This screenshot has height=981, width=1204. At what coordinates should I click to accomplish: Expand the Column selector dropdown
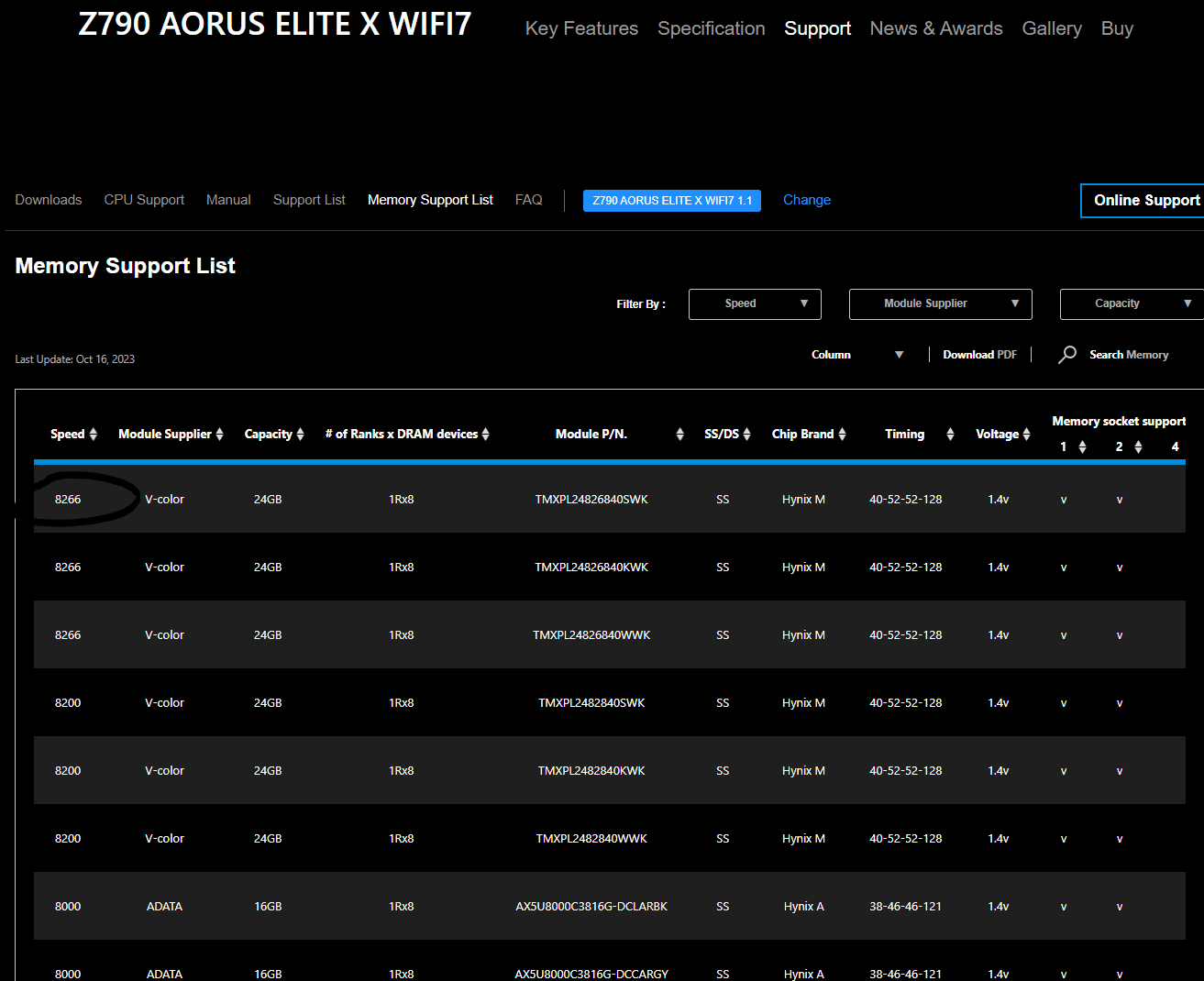point(857,355)
